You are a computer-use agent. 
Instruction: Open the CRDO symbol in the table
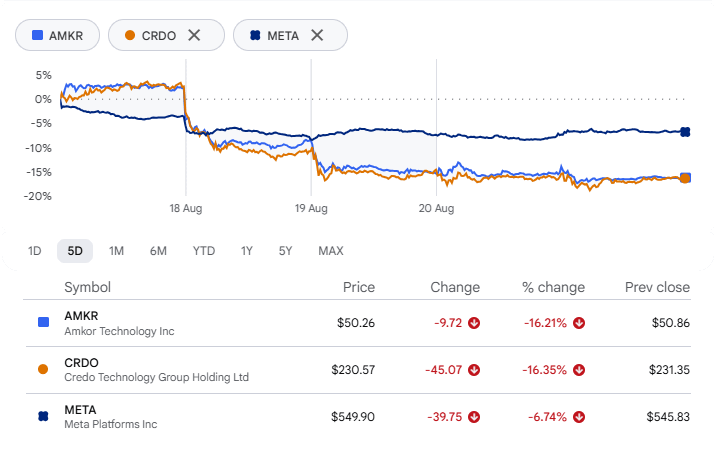tap(81, 363)
